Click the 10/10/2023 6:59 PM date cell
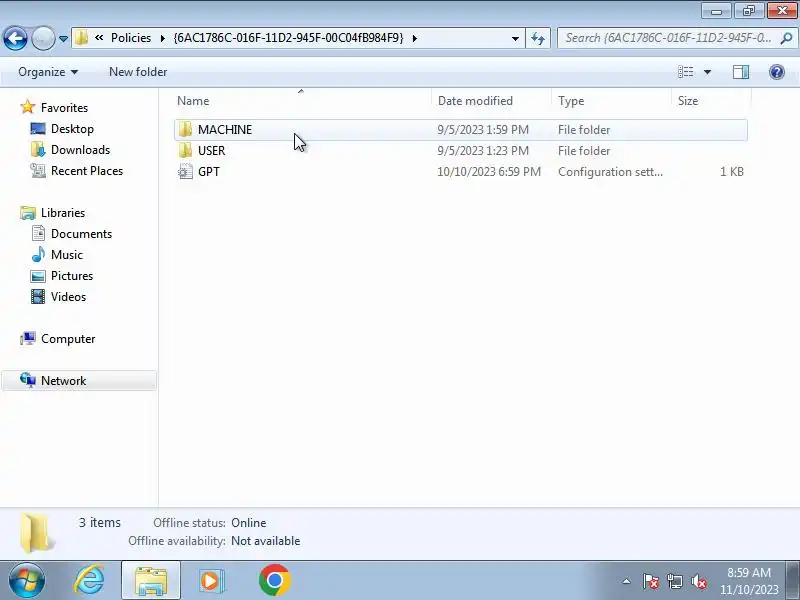Viewport: 800px width, 600px height. [x=489, y=172]
